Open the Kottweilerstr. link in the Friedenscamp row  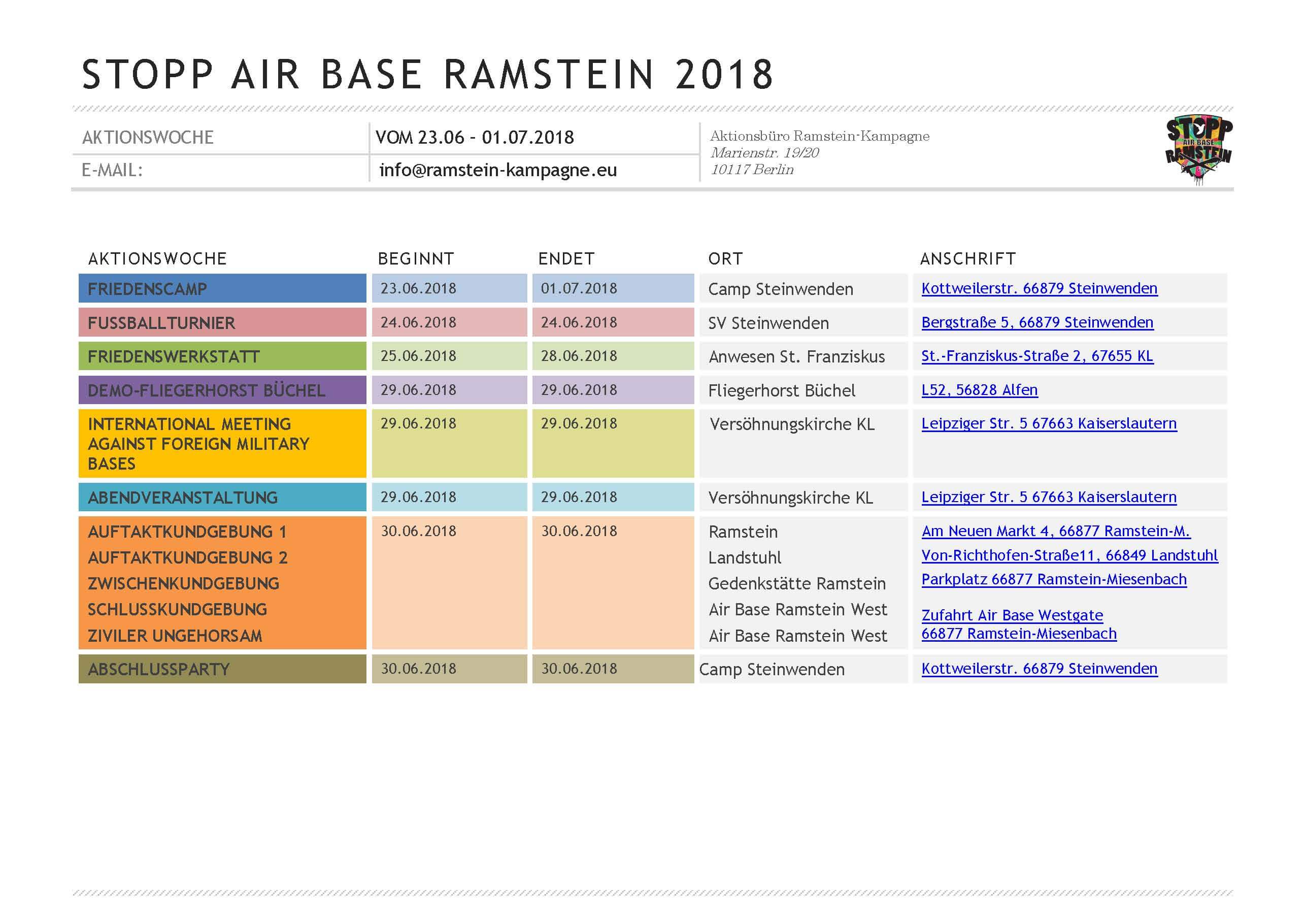pos(1039,288)
